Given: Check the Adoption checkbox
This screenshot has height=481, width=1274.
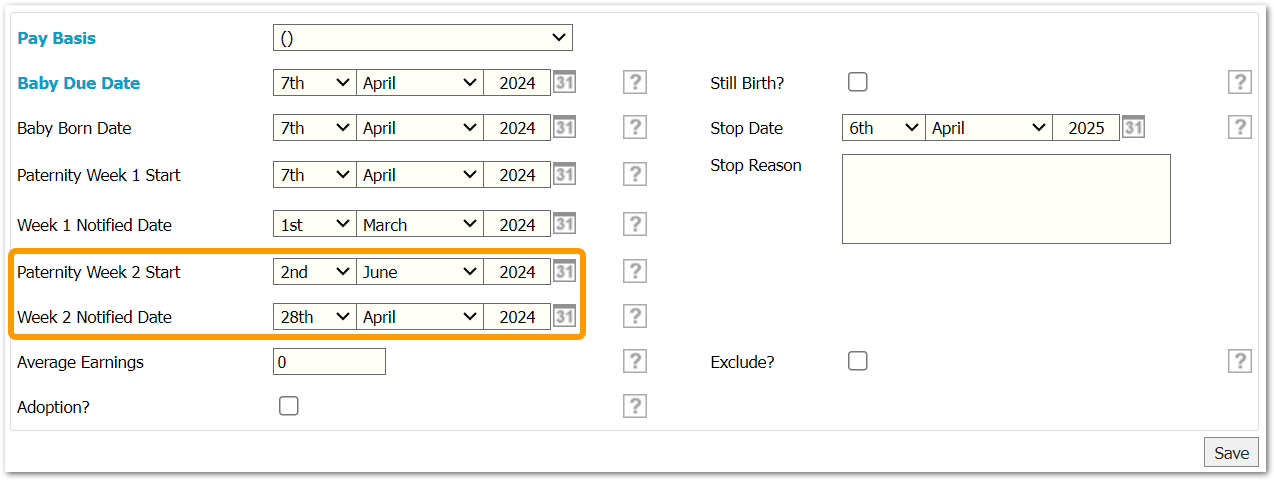Looking at the screenshot, I should (x=289, y=406).
